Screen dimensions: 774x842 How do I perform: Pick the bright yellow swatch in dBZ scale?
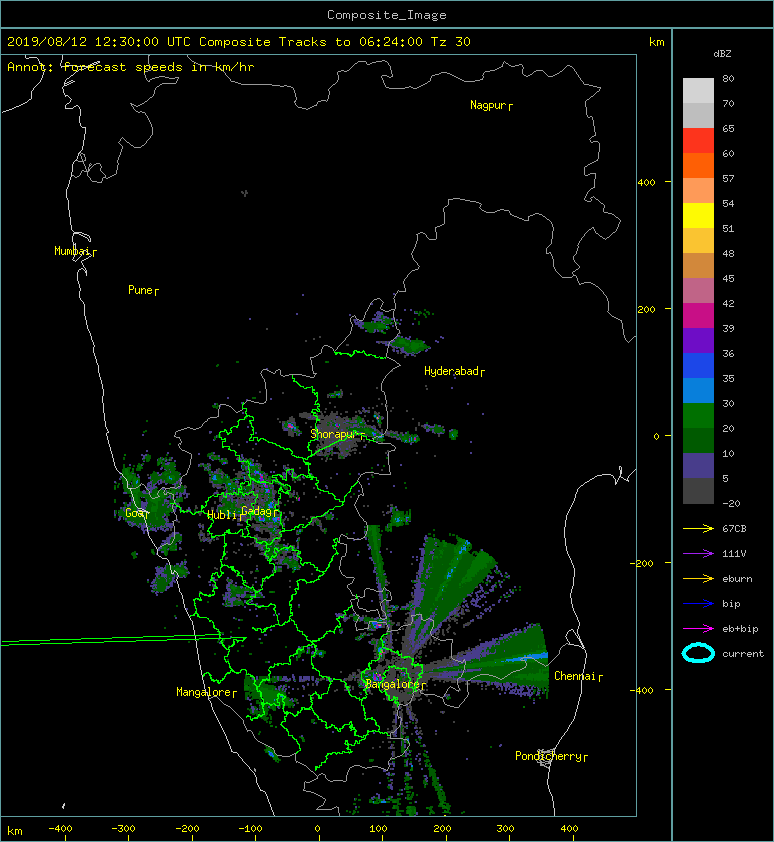click(698, 216)
